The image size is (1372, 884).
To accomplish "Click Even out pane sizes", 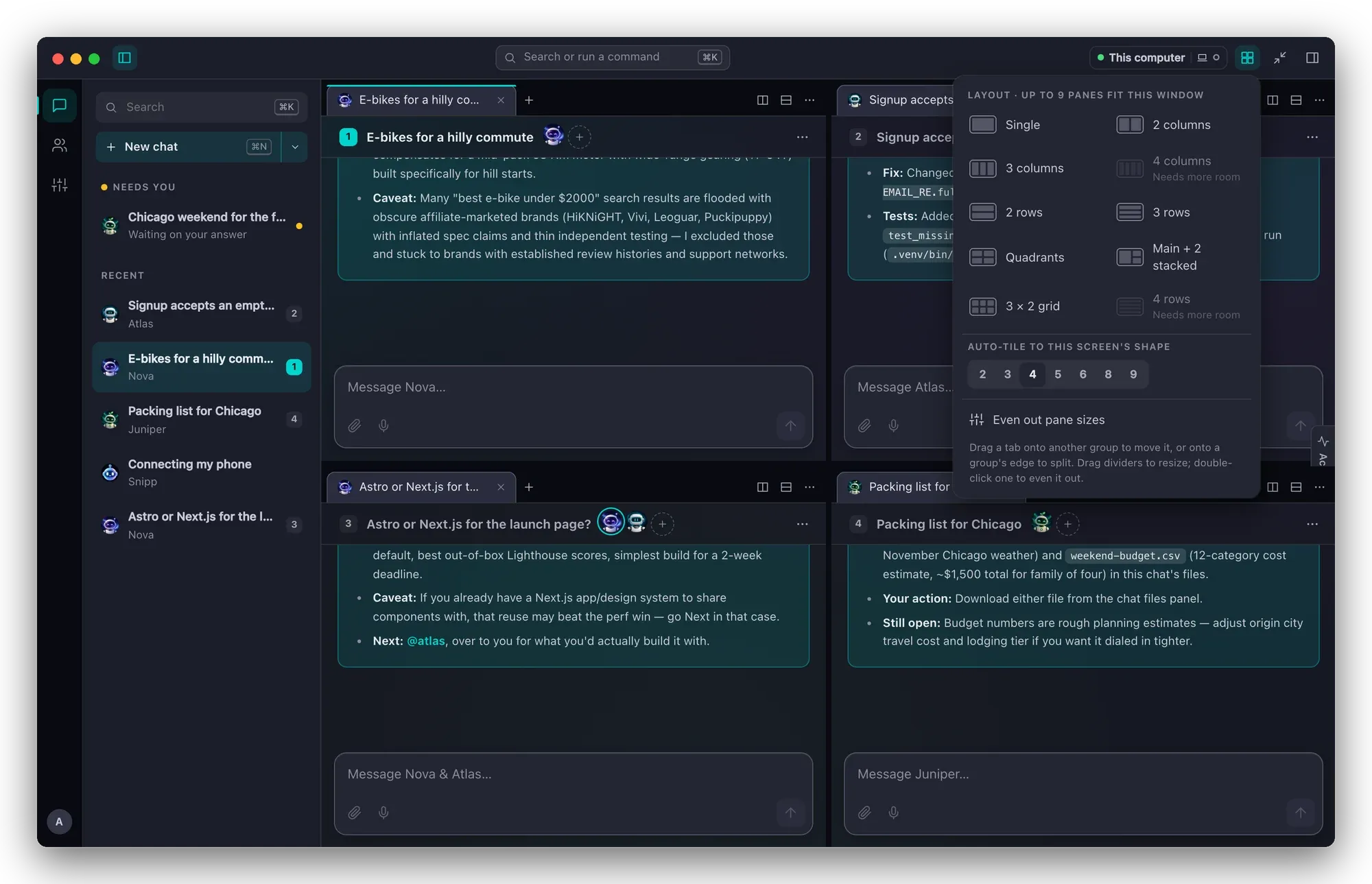I will tap(1037, 420).
